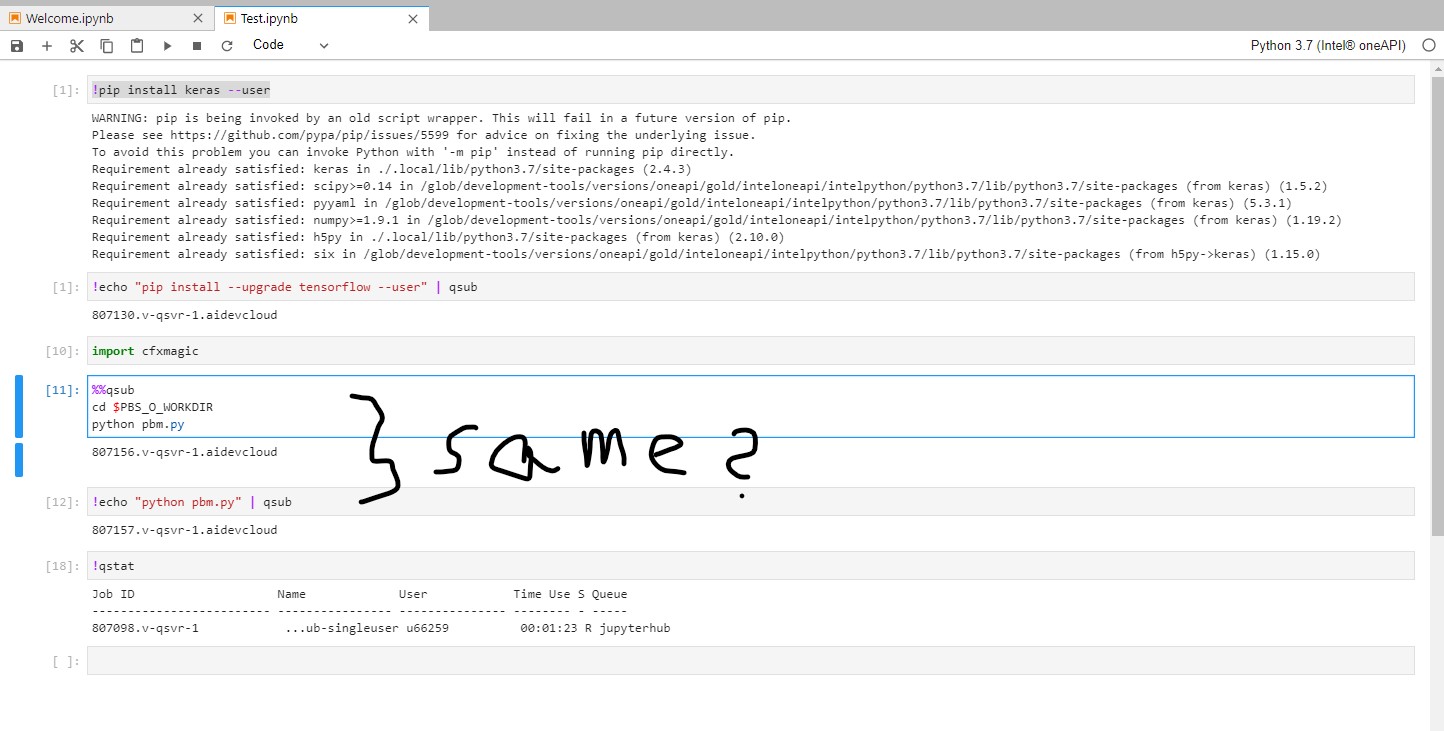Restart the kernel using the circular arrow icon
The width and height of the screenshot is (1444, 731).
pos(226,45)
